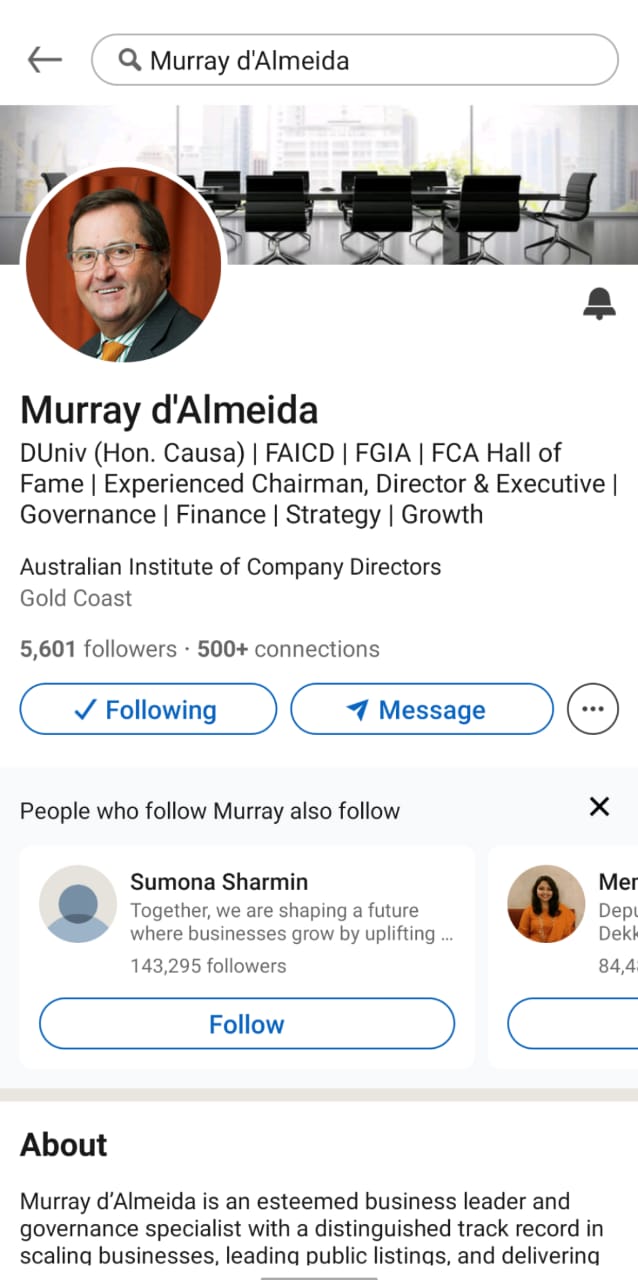View the 500+ connections list
This screenshot has height=1280, width=638.
[x=288, y=649]
